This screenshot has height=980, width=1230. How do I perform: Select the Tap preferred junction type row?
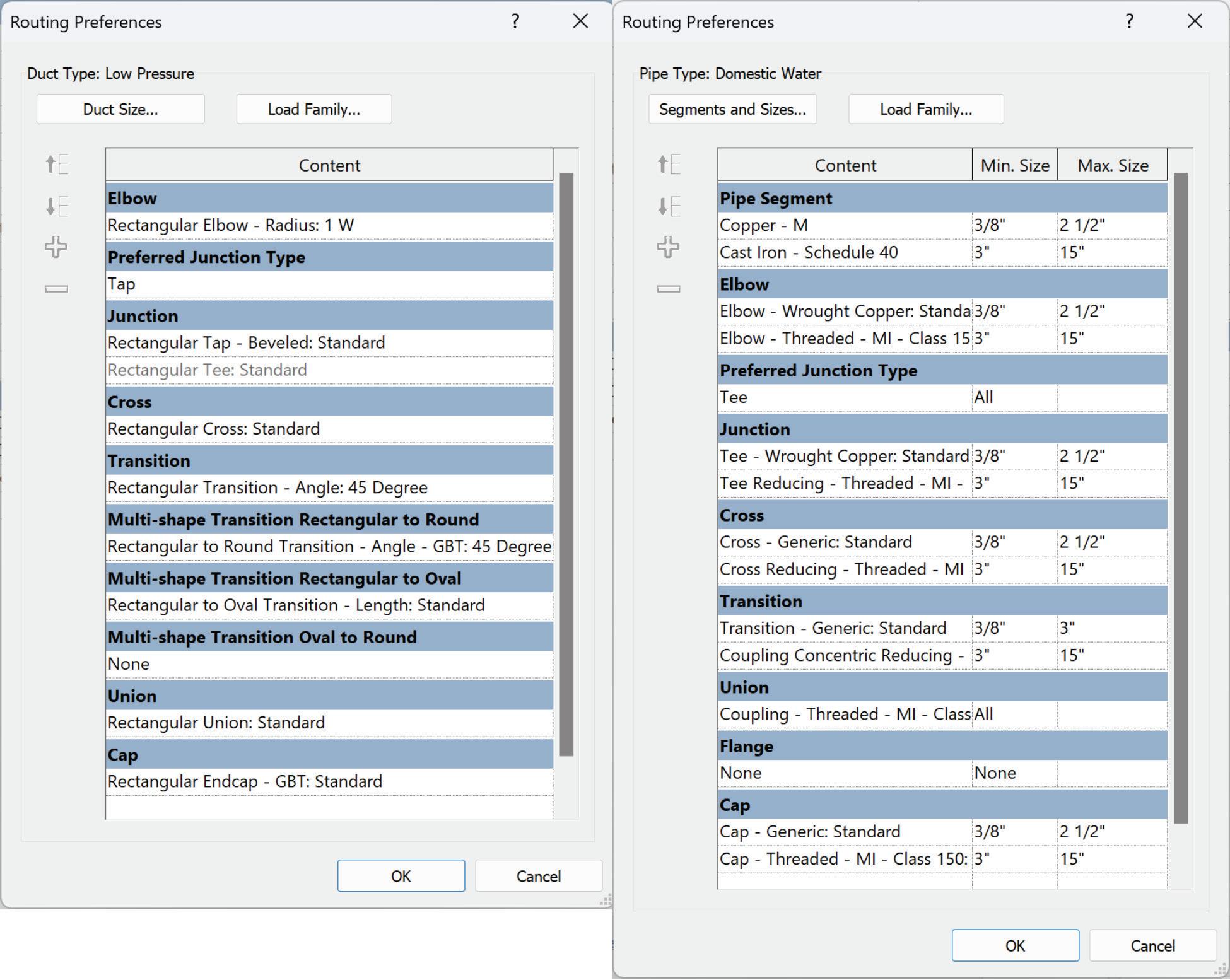coord(329,284)
